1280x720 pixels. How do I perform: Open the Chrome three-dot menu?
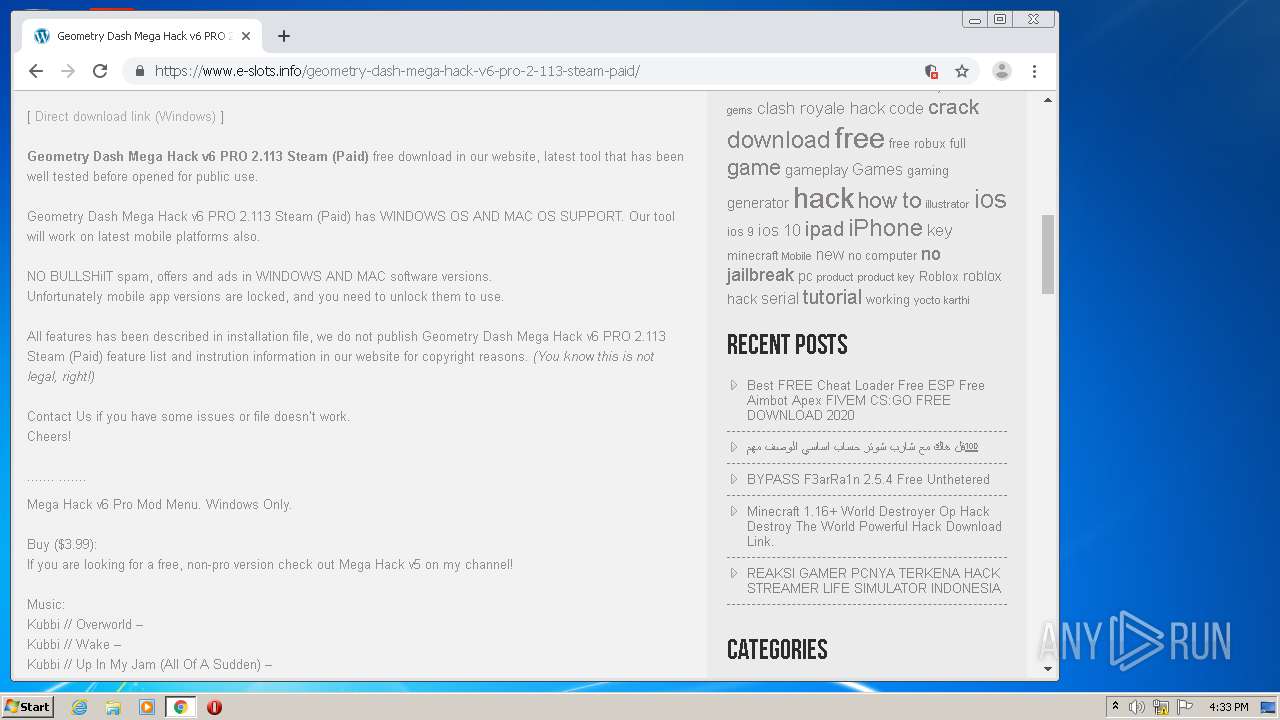click(1034, 71)
